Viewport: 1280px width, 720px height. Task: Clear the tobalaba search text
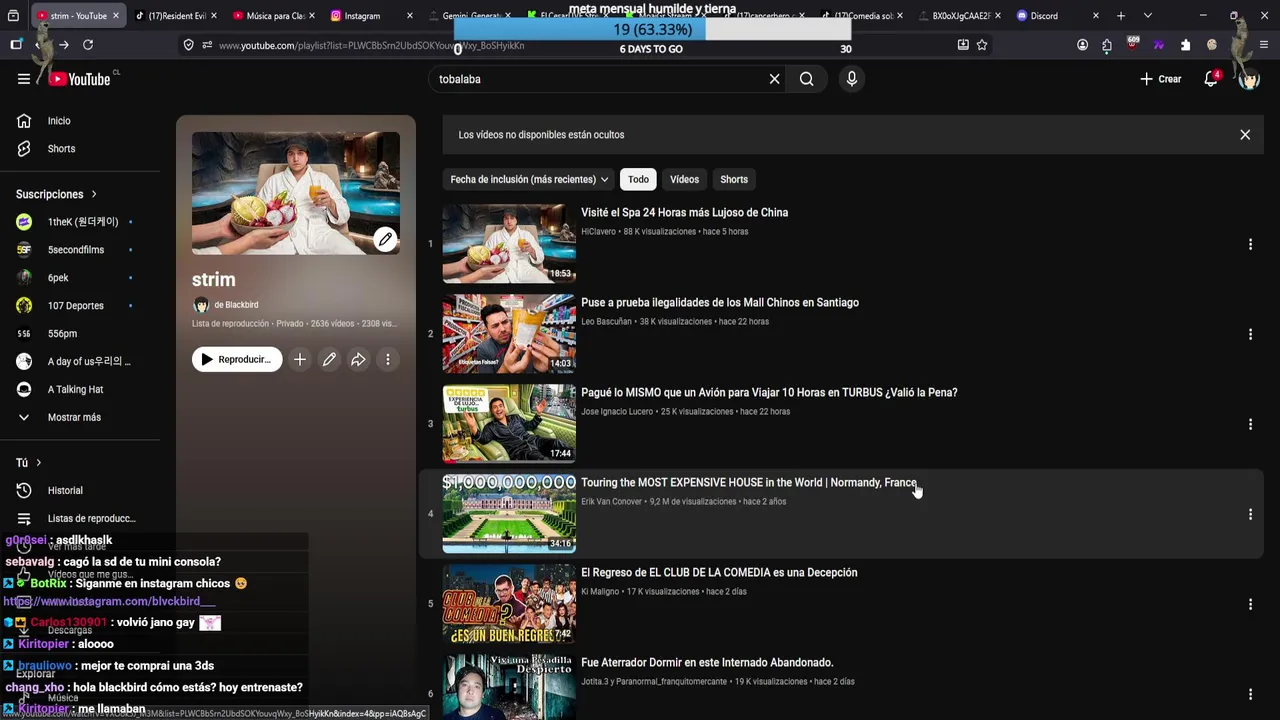774,79
